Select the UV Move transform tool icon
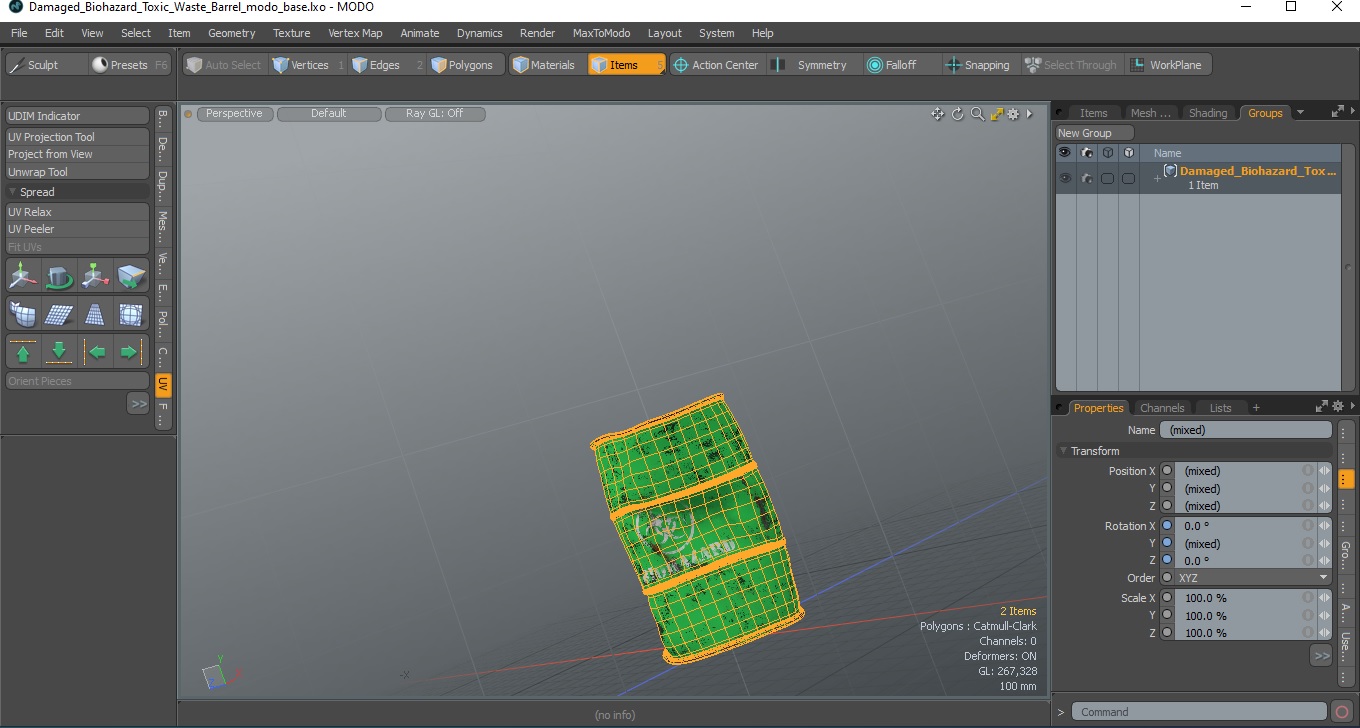 click(23, 276)
